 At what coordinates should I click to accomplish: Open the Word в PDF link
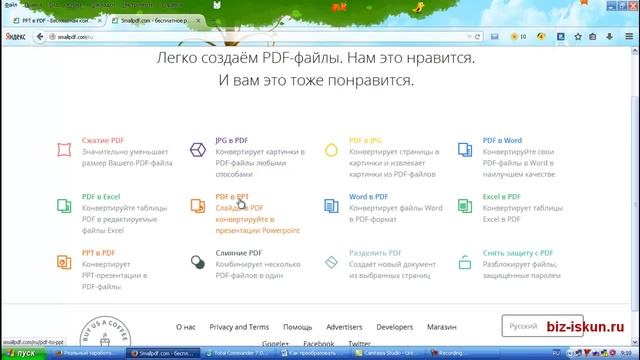point(368,197)
